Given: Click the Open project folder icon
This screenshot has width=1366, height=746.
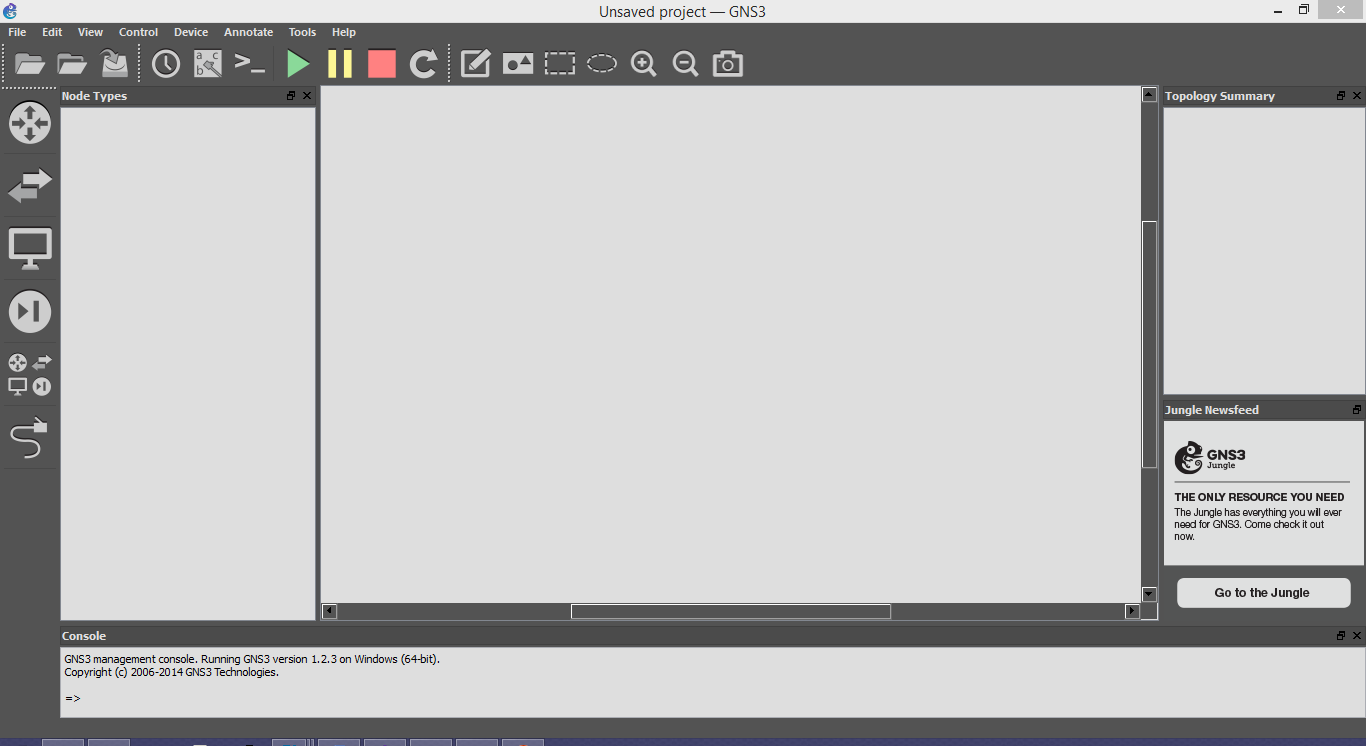Looking at the screenshot, I should 72,64.
